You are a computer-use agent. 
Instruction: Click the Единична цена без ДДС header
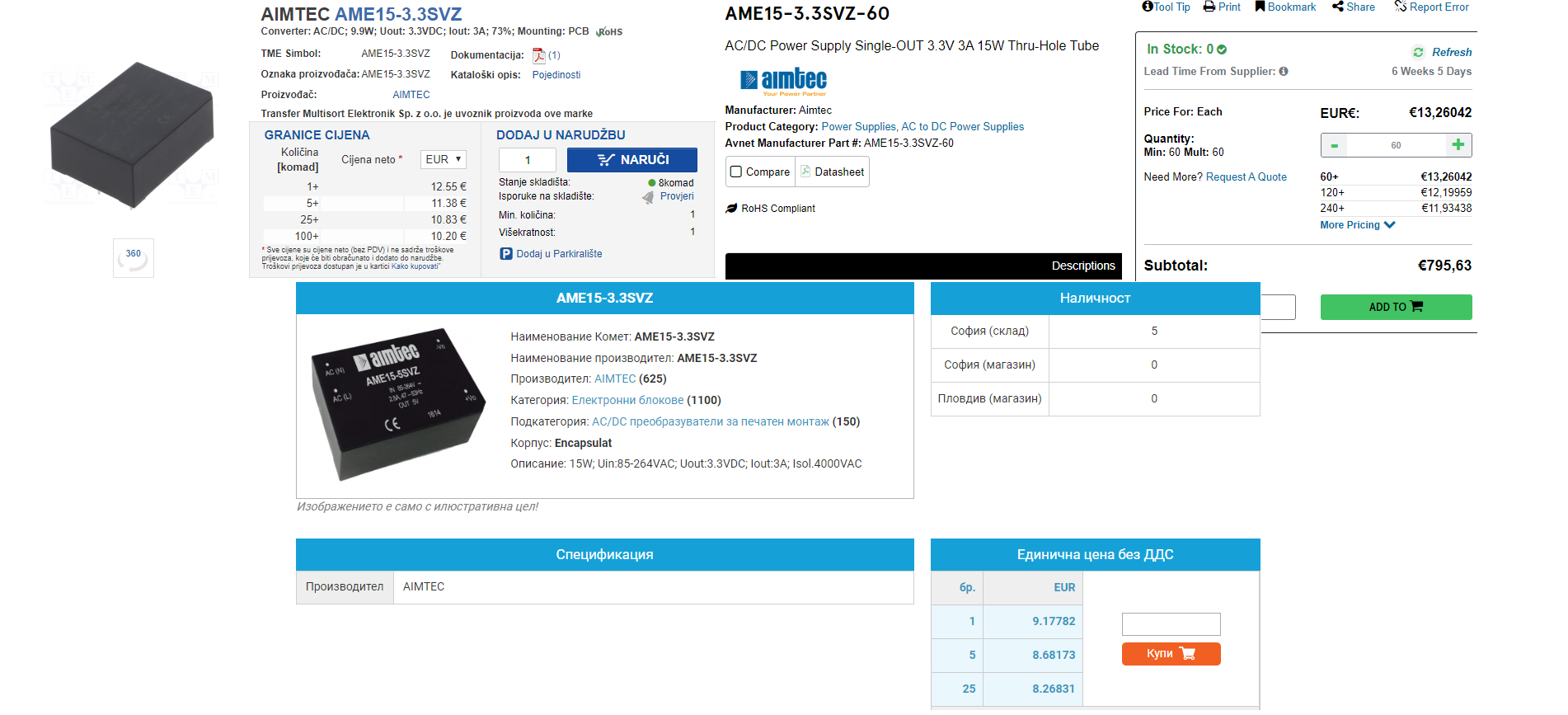point(1095,555)
